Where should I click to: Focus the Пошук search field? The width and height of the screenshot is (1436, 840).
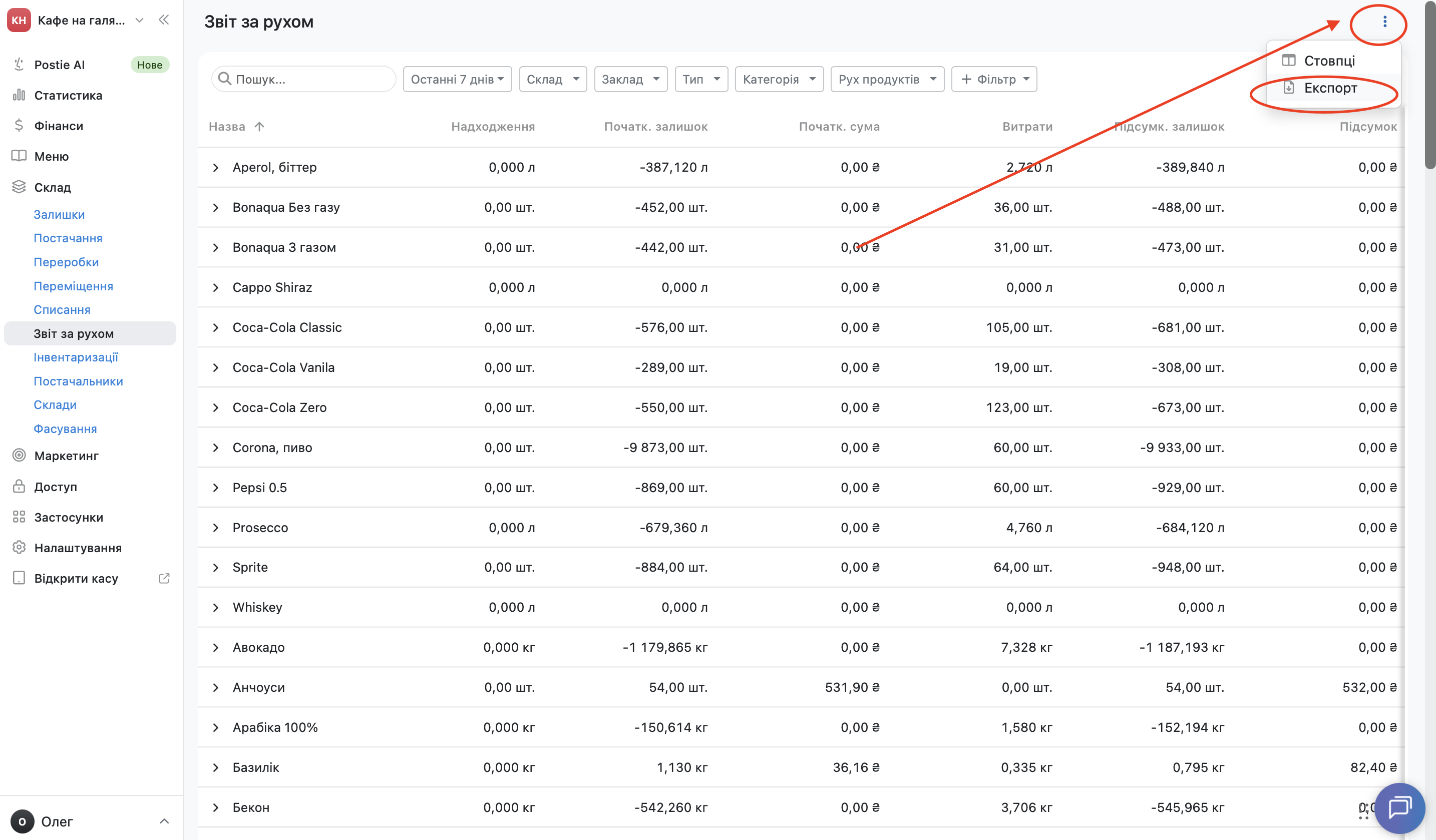tap(304, 79)
